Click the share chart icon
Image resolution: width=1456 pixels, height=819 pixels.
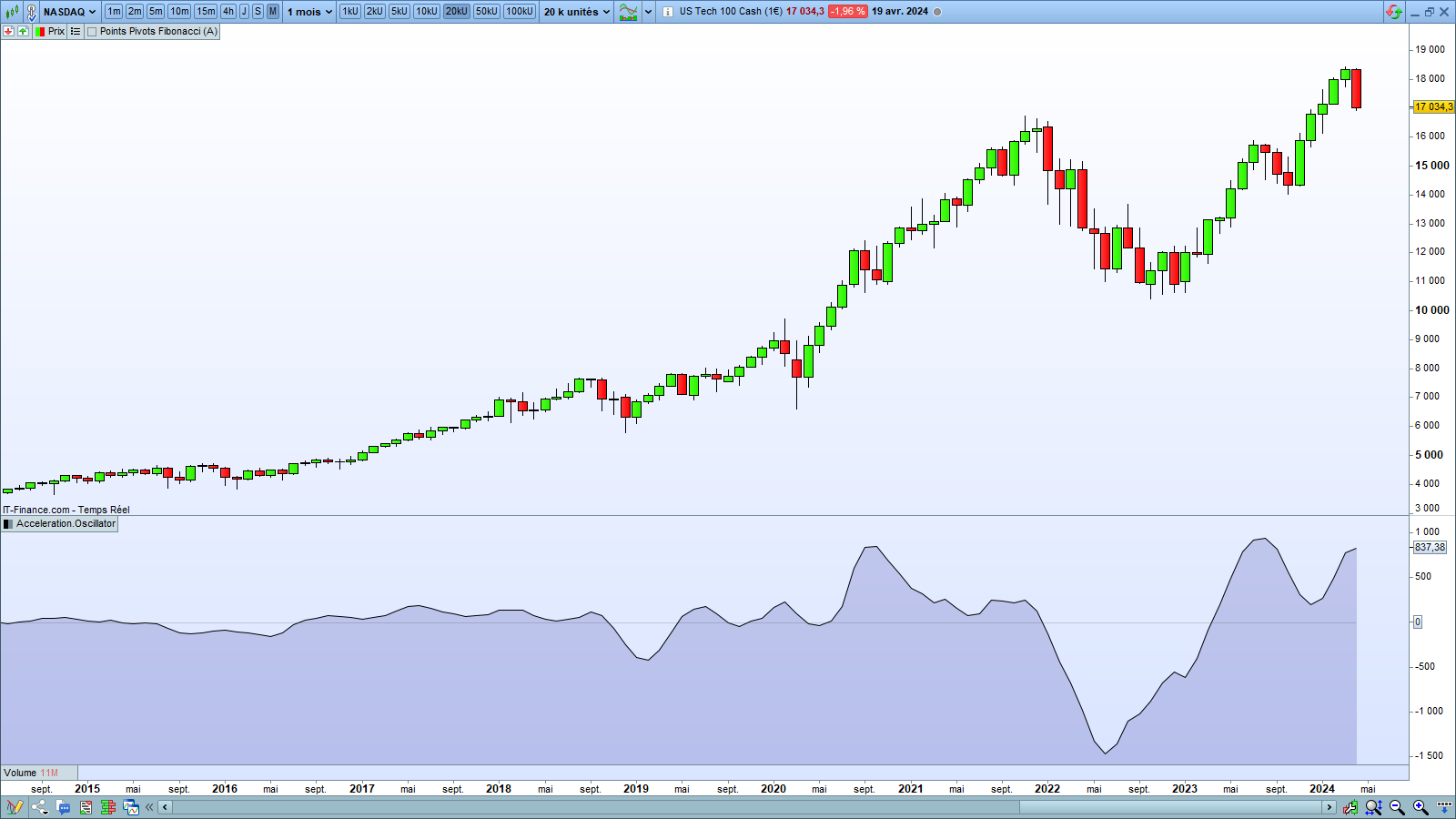click(39, 807)
